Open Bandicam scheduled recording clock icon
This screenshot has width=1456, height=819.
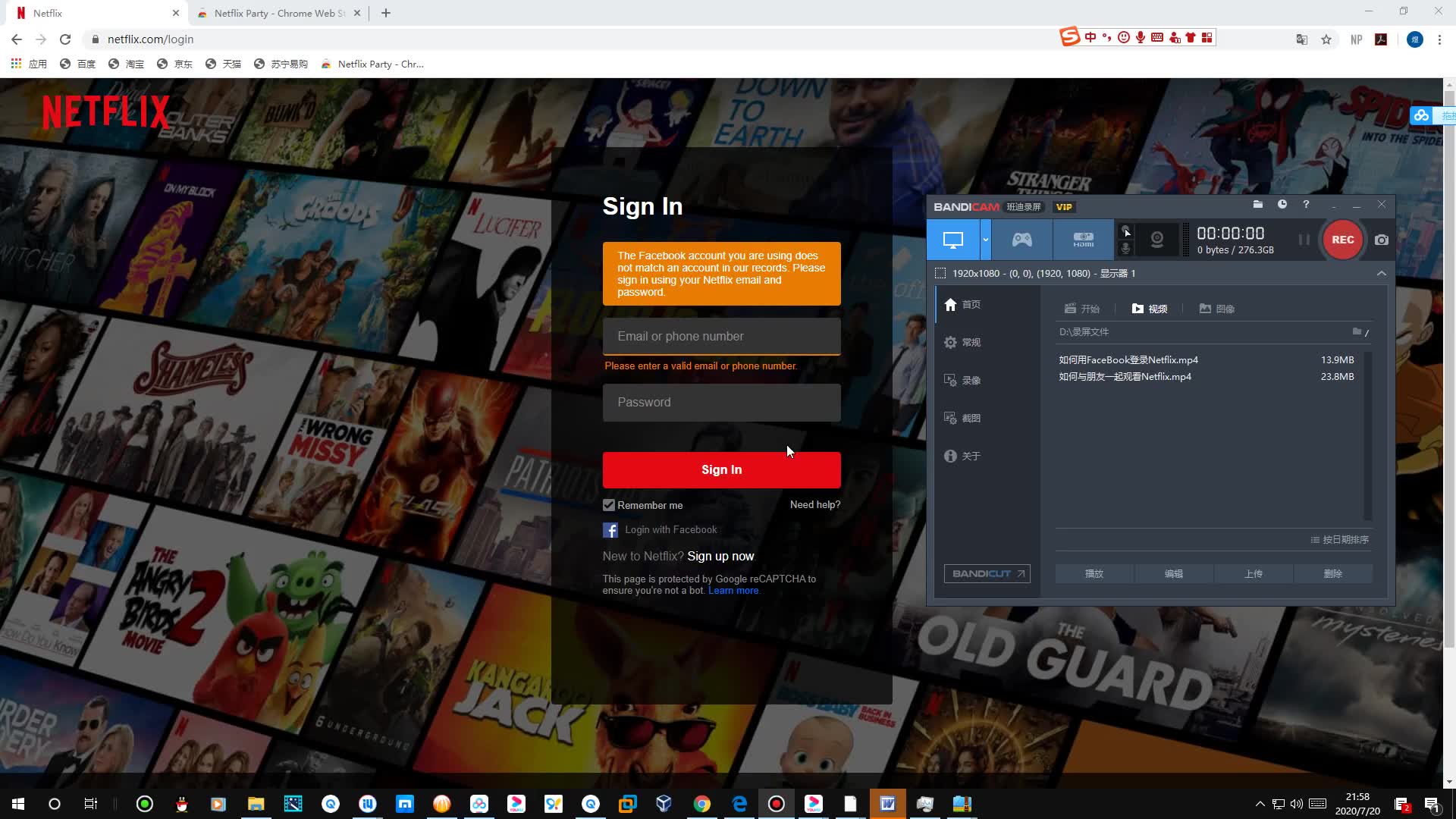1282,205
